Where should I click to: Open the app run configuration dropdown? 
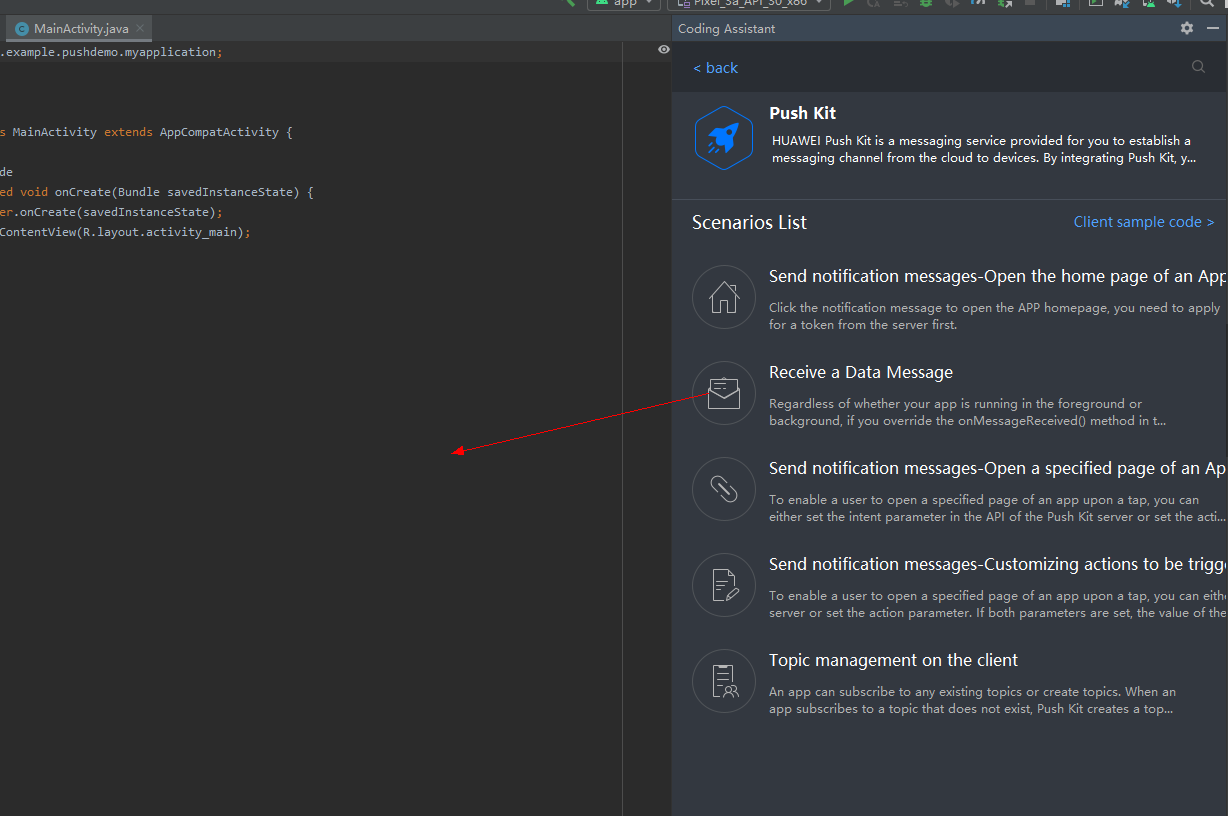click(x=624, y=3)
